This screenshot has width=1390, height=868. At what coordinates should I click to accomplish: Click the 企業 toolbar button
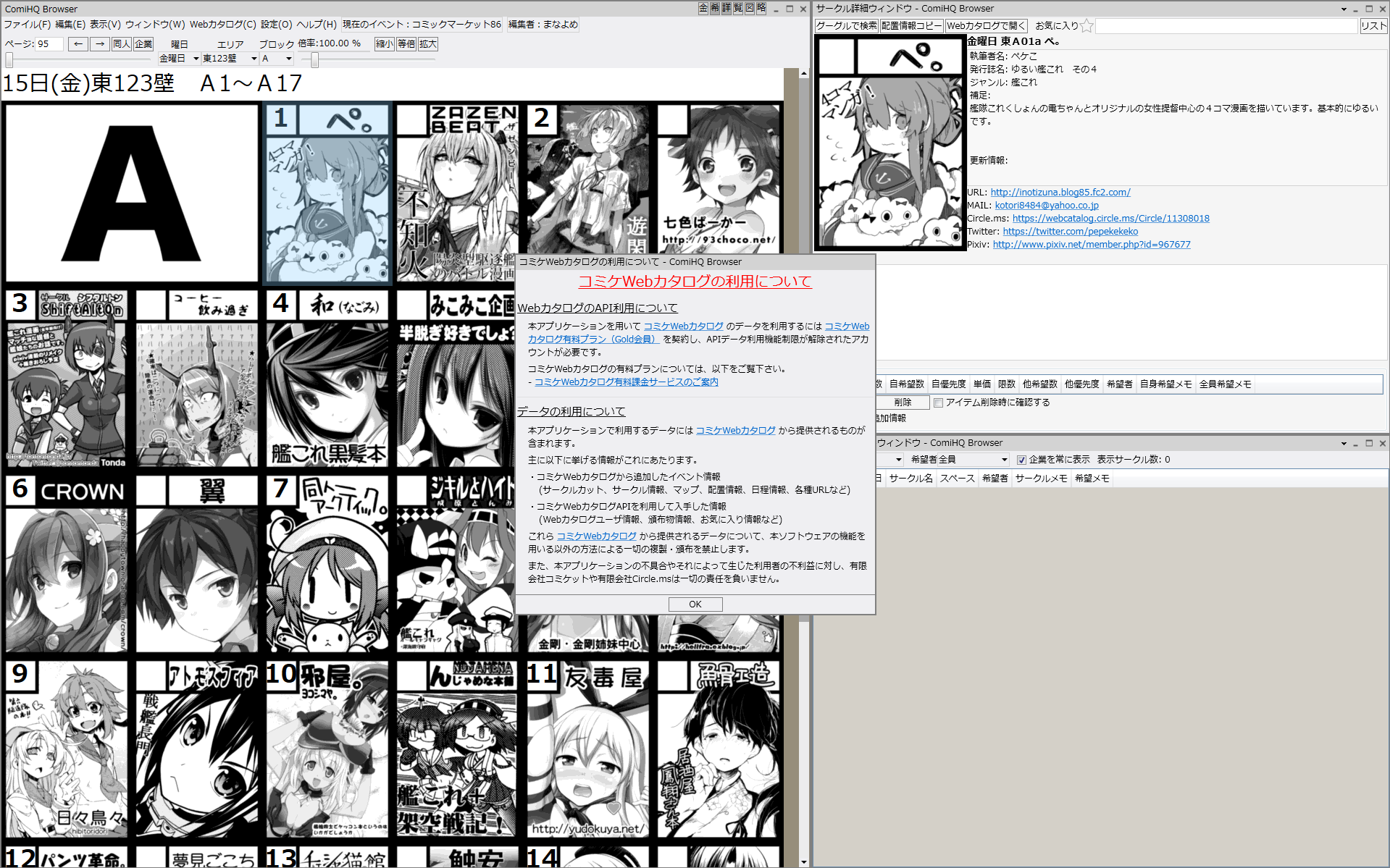pyautogui.click(x=143, y=44)
